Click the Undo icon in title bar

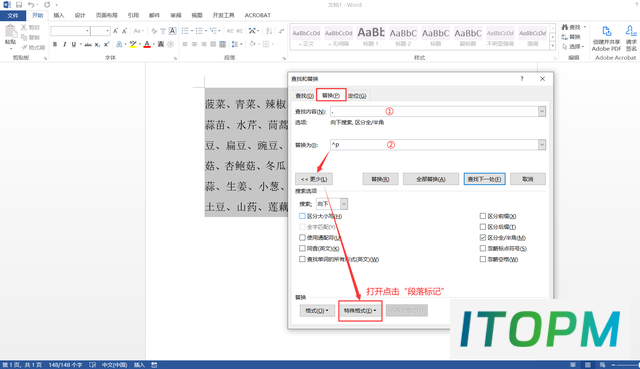(31, 5)
